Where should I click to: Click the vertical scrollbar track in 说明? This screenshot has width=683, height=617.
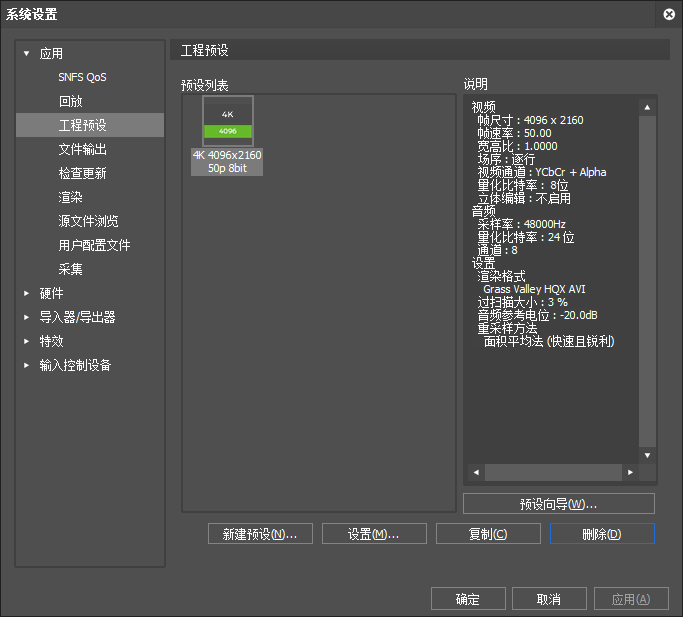coord(647,281)
